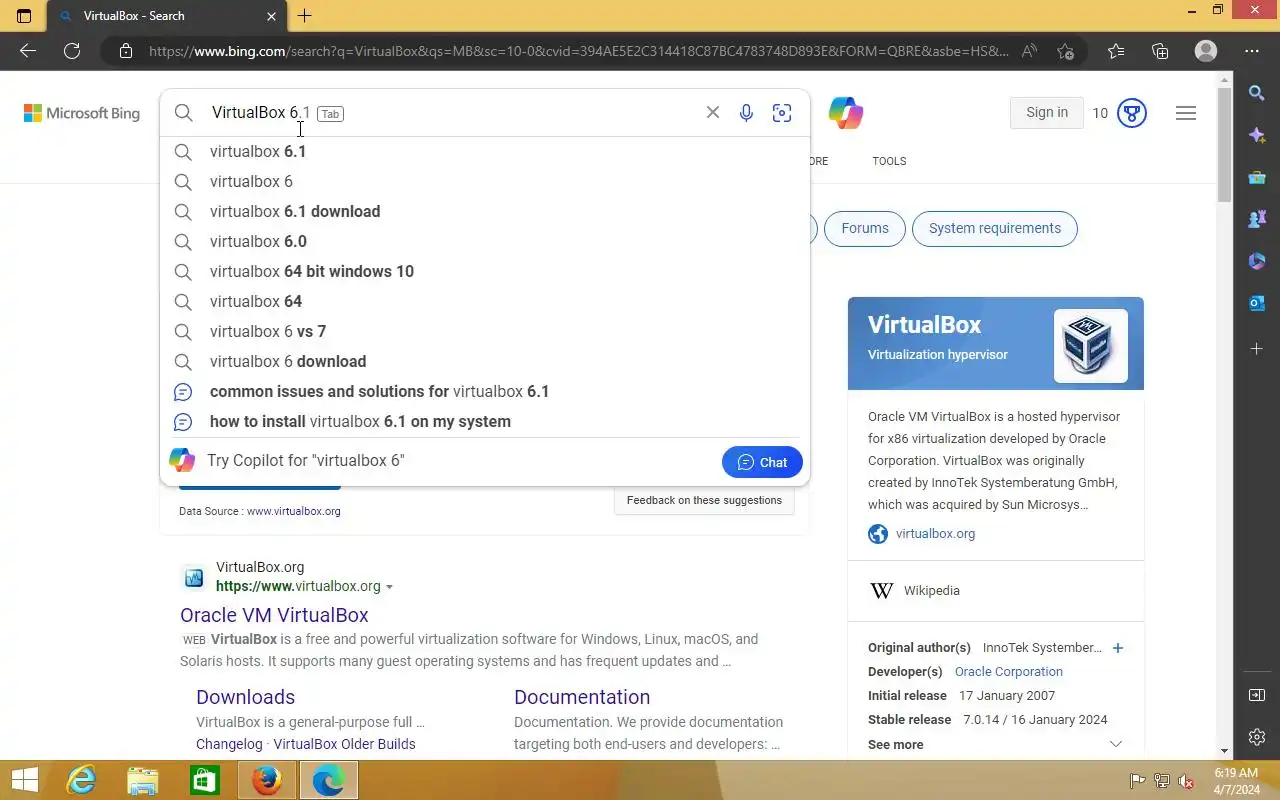
Task: Select the "virtualbox 64" suggestion
Action: (x=484, y=301)
